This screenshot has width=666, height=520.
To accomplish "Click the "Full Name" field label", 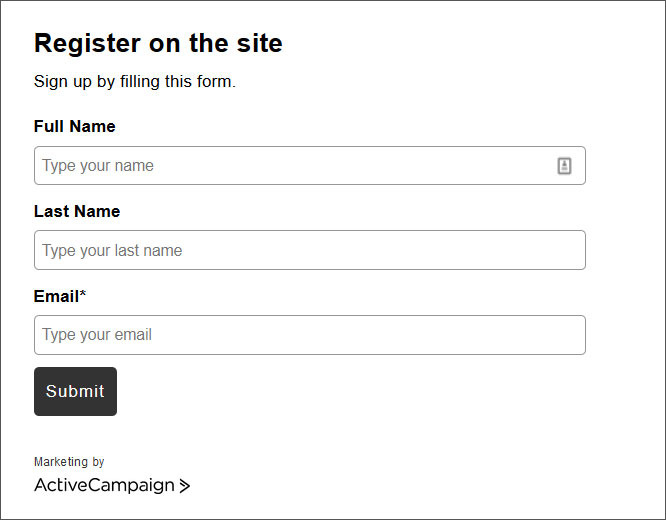I will pyautogui.click(x=75, y=126).
